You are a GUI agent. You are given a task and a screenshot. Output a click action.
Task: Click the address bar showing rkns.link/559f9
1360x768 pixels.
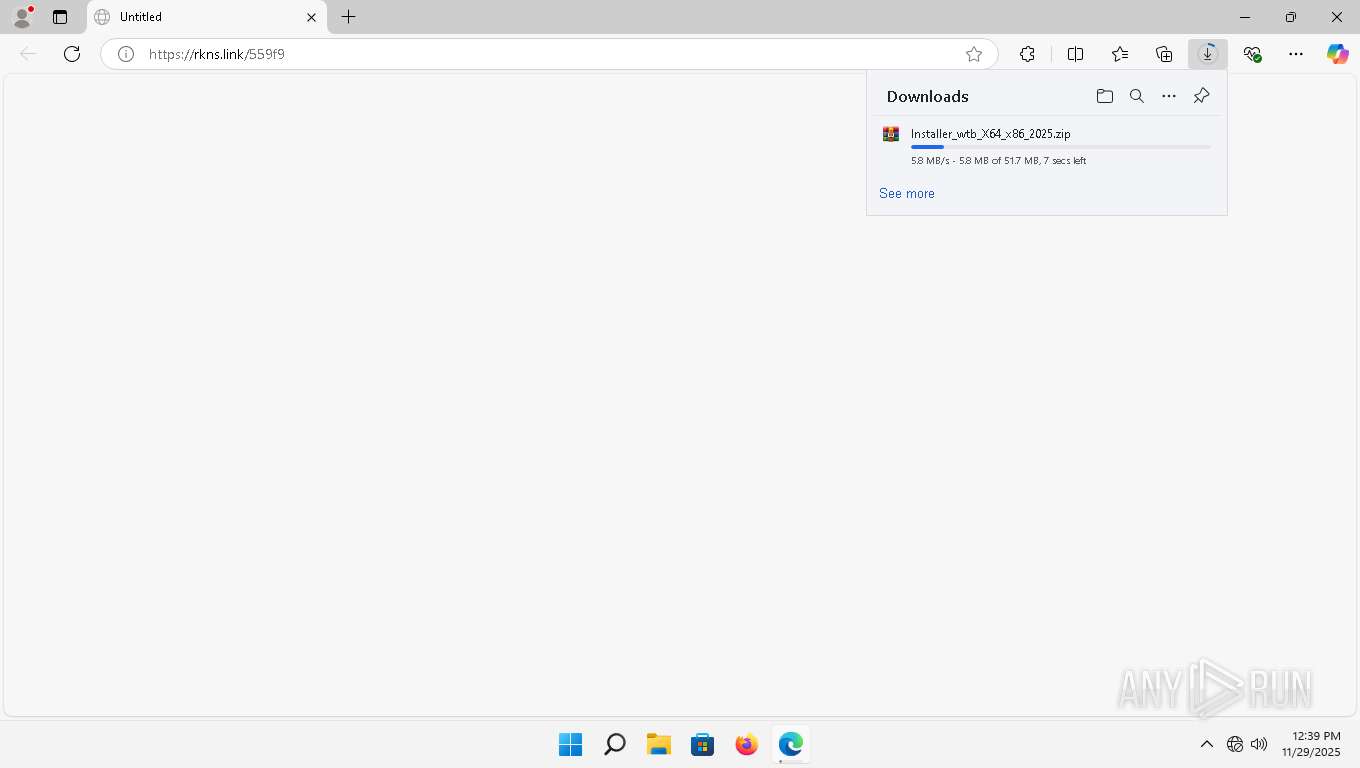pos(549,54)
